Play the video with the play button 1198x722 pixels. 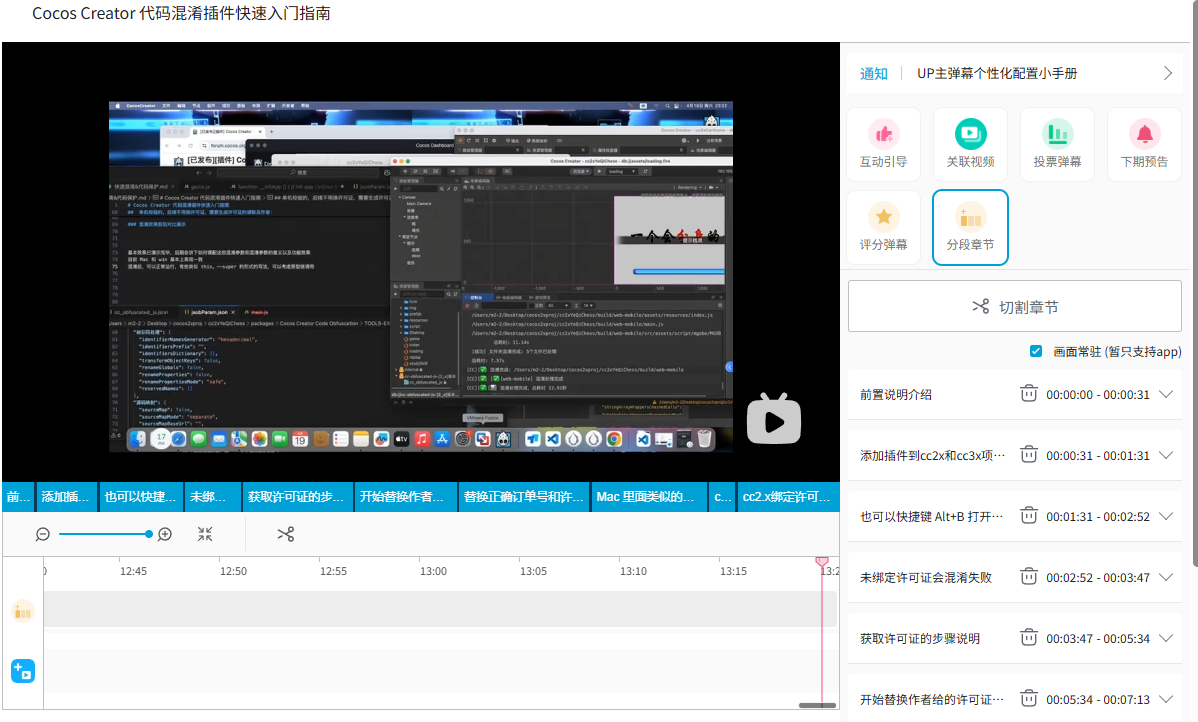(x=773, y=419)
